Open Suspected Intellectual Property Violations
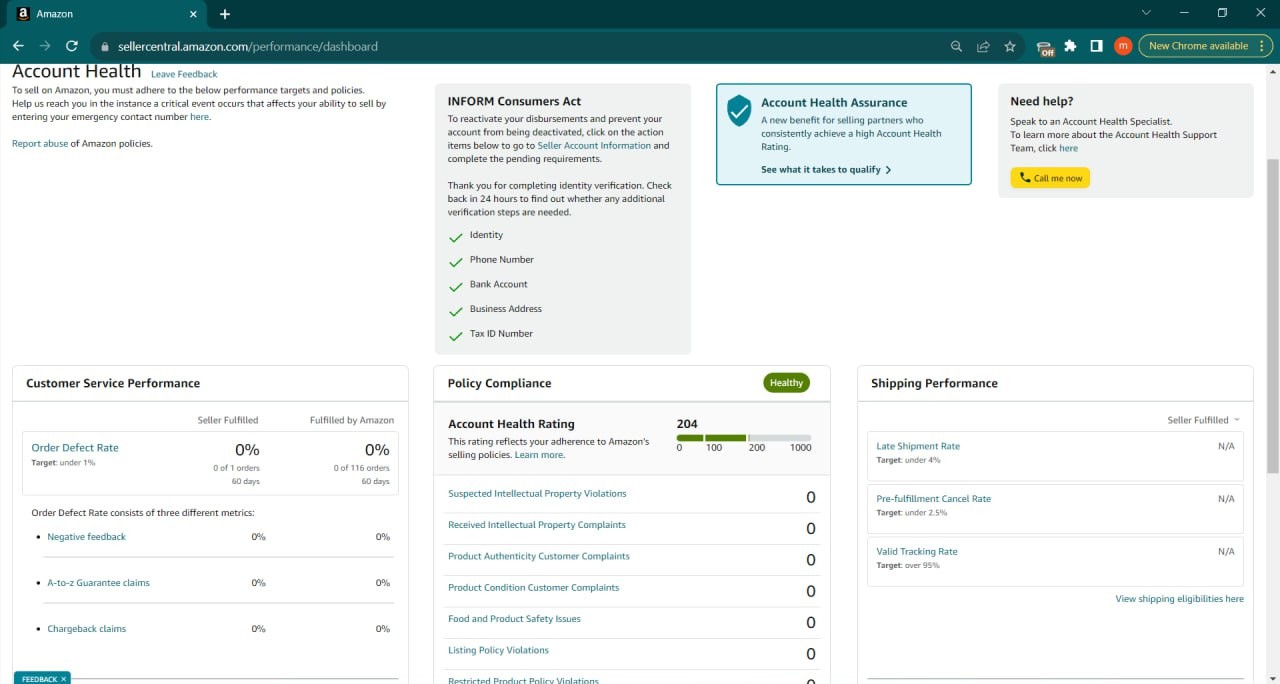The height and width of the screenshot is (684, 1280). [537, 494]
